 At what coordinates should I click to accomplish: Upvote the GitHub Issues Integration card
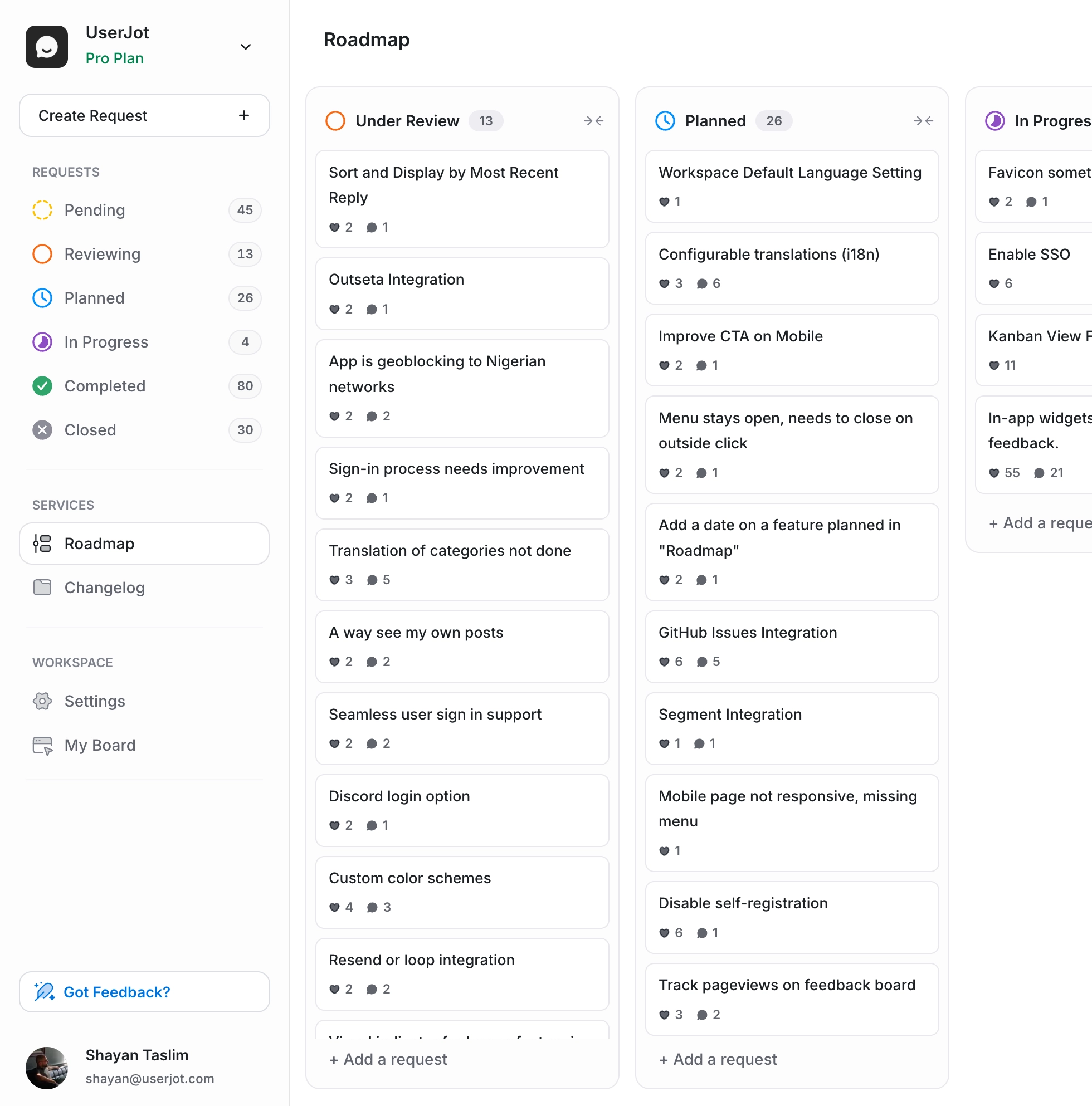tap(664, 662)
